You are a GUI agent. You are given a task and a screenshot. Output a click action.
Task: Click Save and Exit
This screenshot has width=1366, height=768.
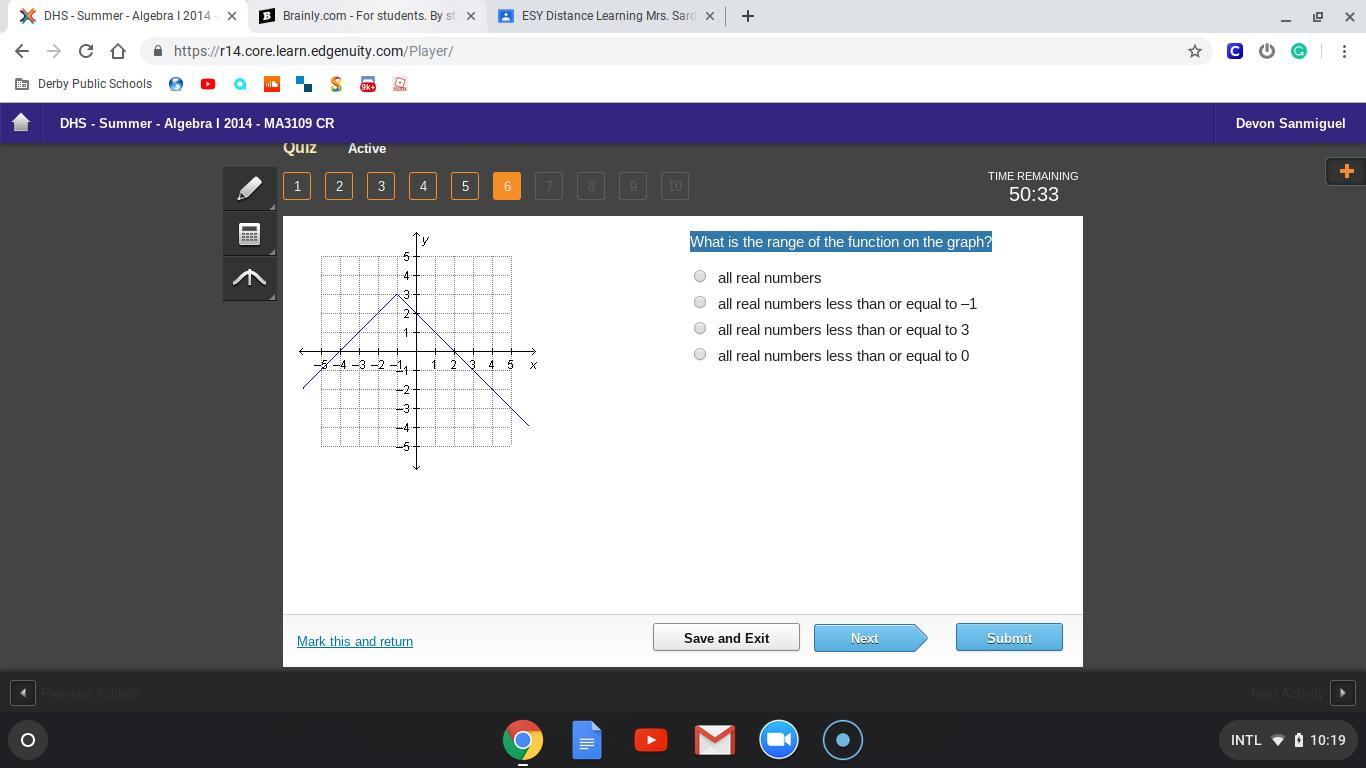coord(726,638)
